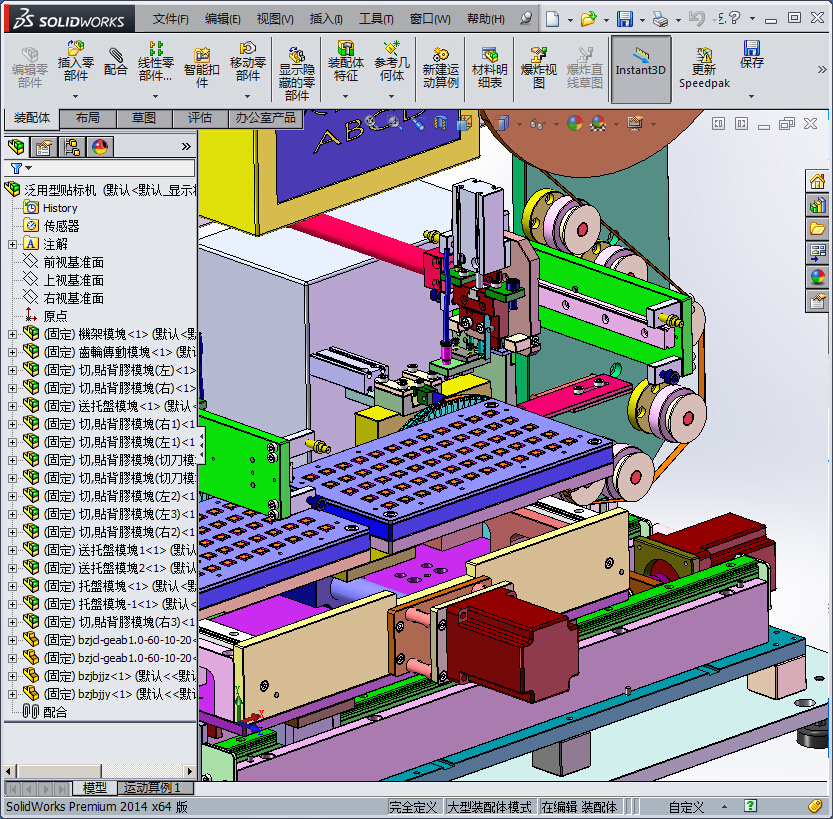The height and width of the screenshot is (819, 833).
Task: Select the Mate (配合) paperclip tool
Action: pyautogui.click(x=115, y=61)
